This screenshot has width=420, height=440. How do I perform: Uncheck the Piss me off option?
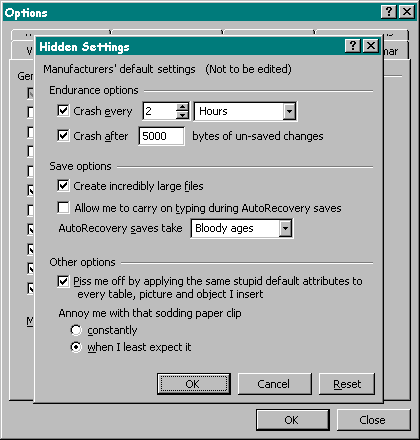pyautogui.click(x=63, y=281)
